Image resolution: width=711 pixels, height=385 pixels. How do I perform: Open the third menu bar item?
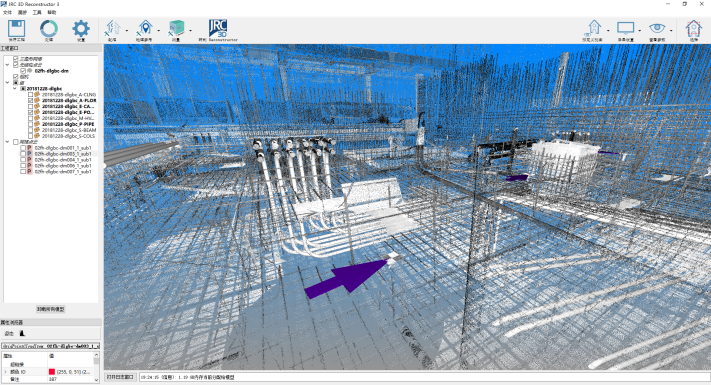(37, 12)
